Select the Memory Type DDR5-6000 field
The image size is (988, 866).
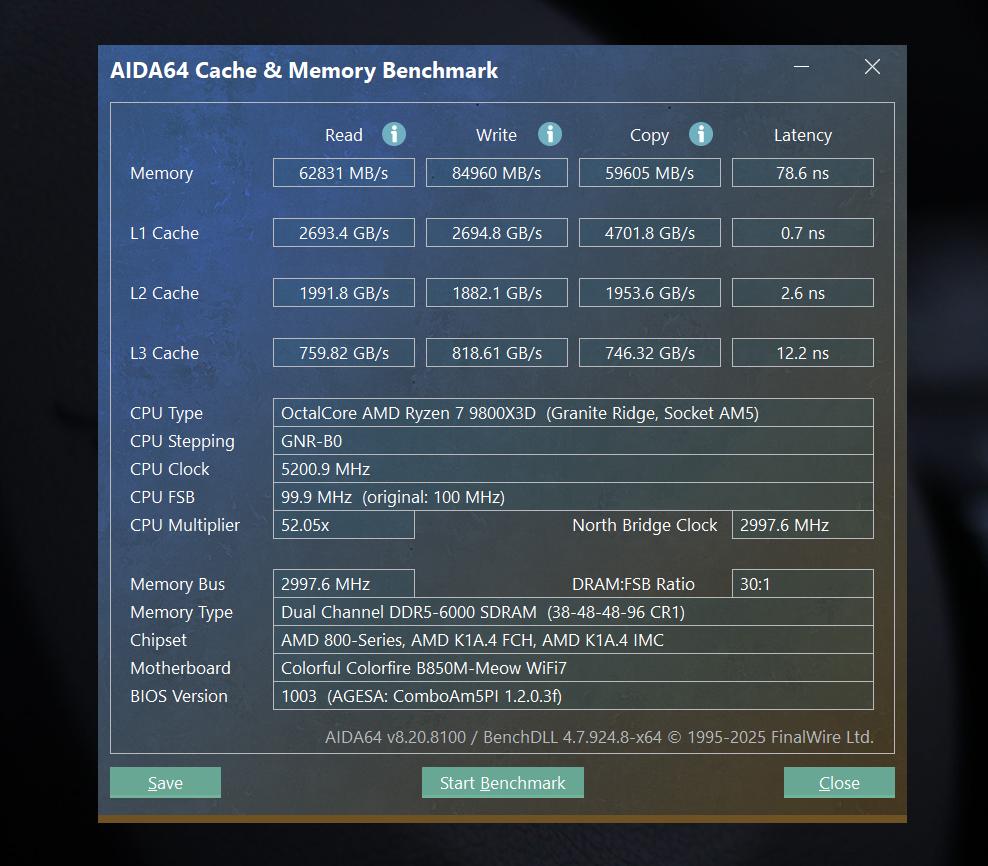tap(573, 612)
